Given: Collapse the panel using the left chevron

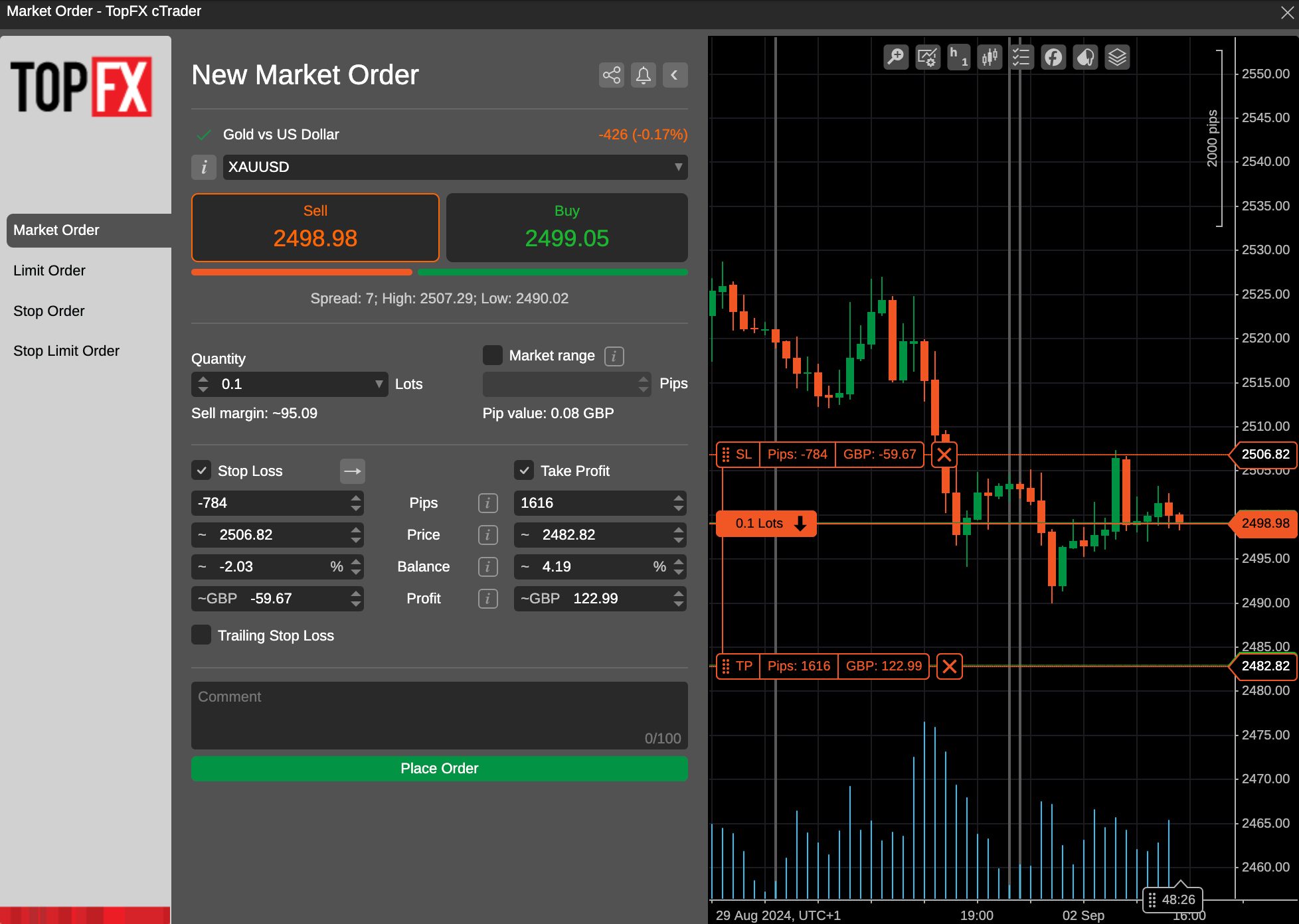Looking at the screenshot, I should point(675,75).
